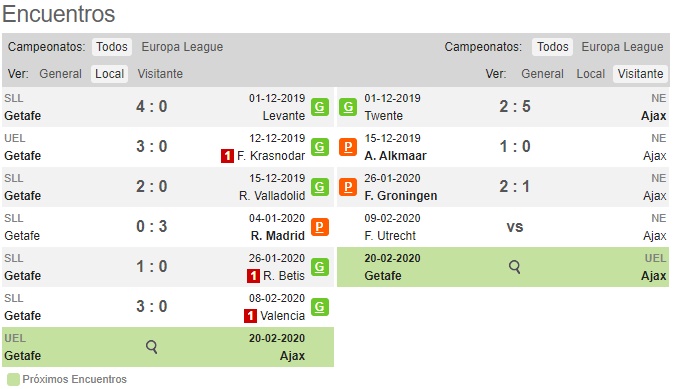The image size is (674, 389).
Task: Click red card icon beside Valencia
Action: click(x=250, y=316)
